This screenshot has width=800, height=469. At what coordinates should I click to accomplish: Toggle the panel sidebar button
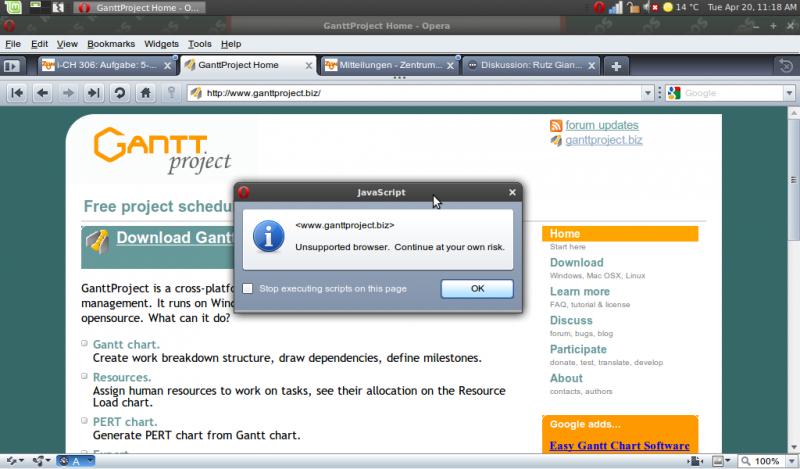point(13,66)
